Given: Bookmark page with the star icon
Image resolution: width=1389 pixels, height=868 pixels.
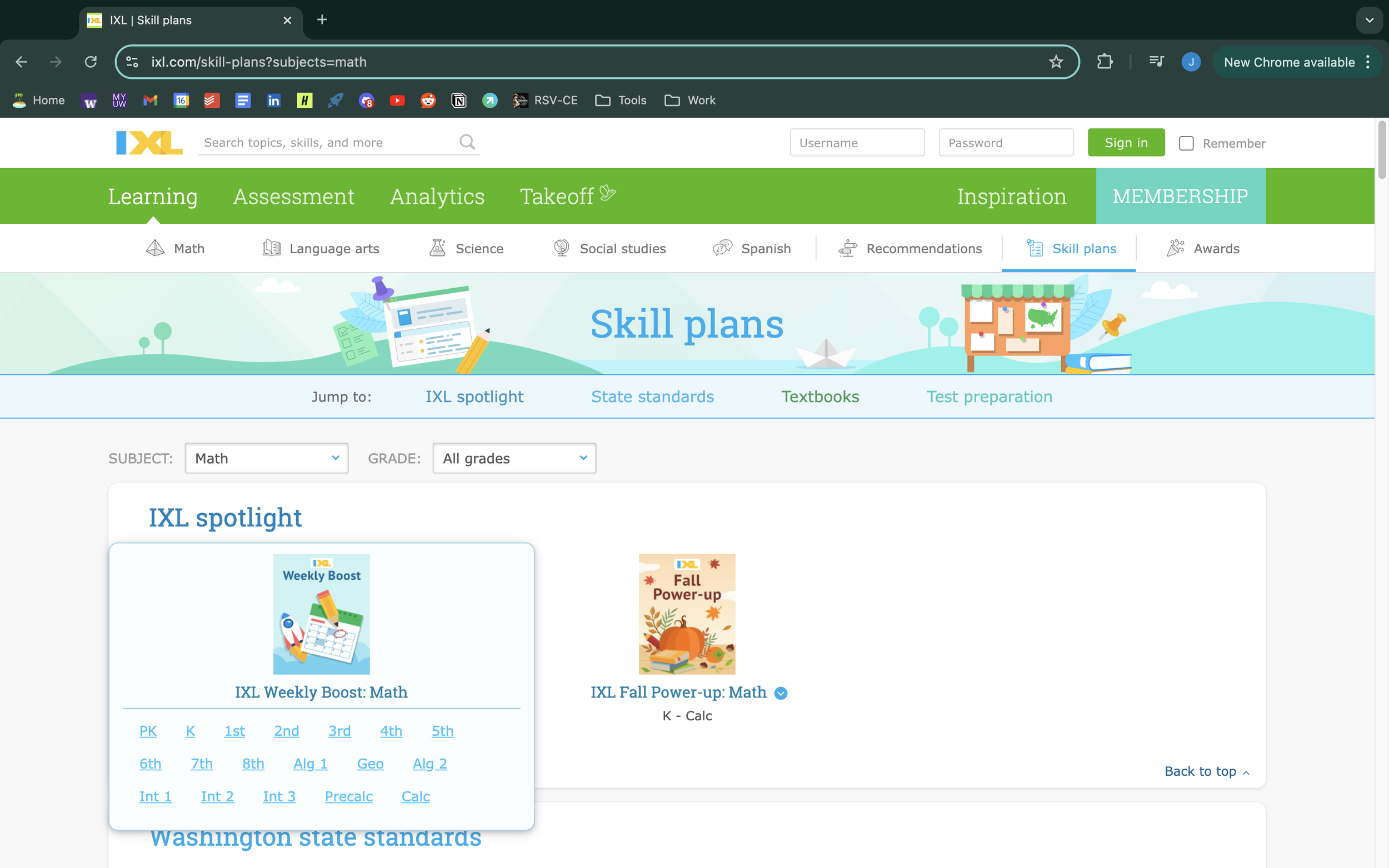Looking at the screenshot, I should click(x=1056, y=62).
